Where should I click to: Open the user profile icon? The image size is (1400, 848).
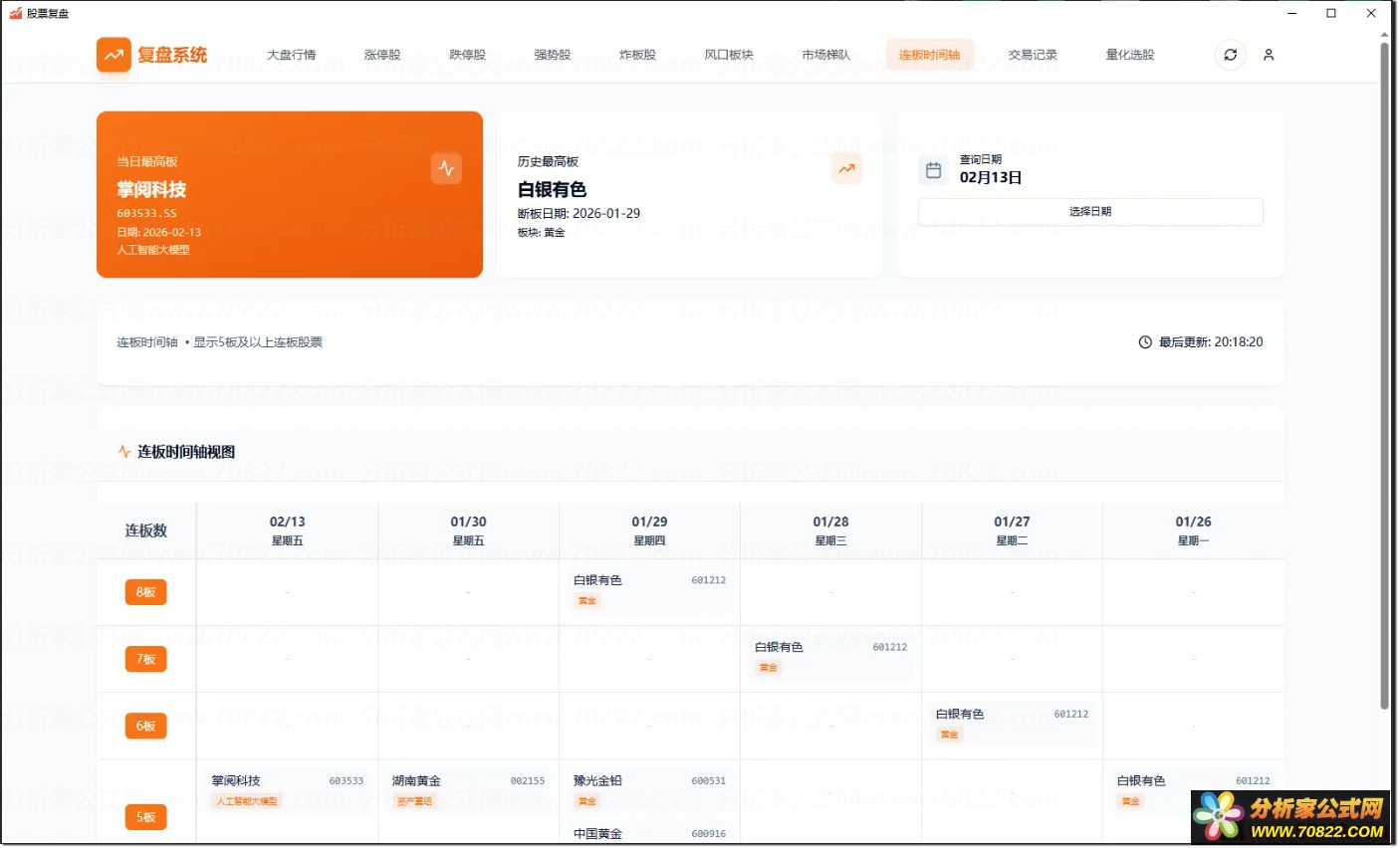point(1269,55)
